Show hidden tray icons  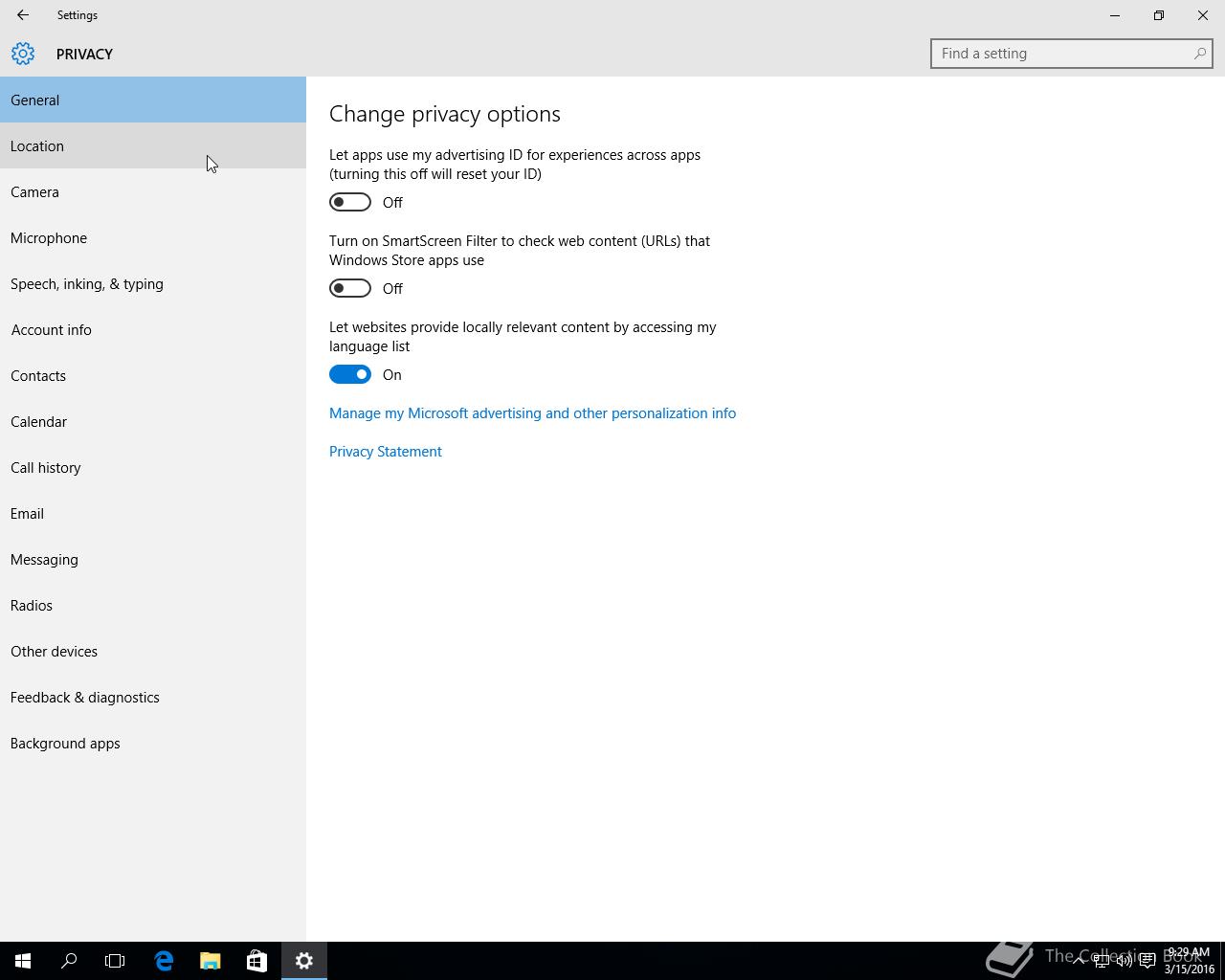(1079, 961)
